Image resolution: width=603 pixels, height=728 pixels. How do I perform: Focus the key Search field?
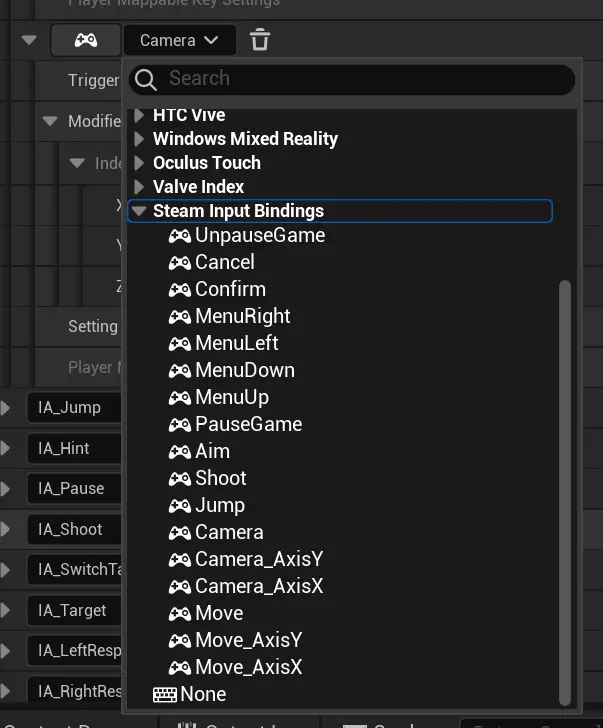(x=352, y=79)
